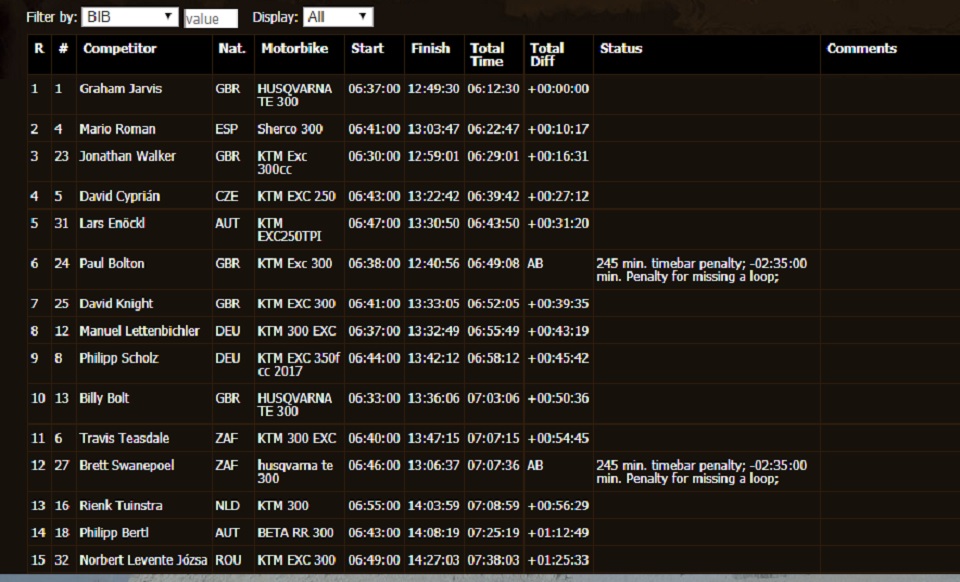Image resolution: width=960 pixels, height=582 pixels.
Task: Click the filter value input field
Action: pos(211,18)
